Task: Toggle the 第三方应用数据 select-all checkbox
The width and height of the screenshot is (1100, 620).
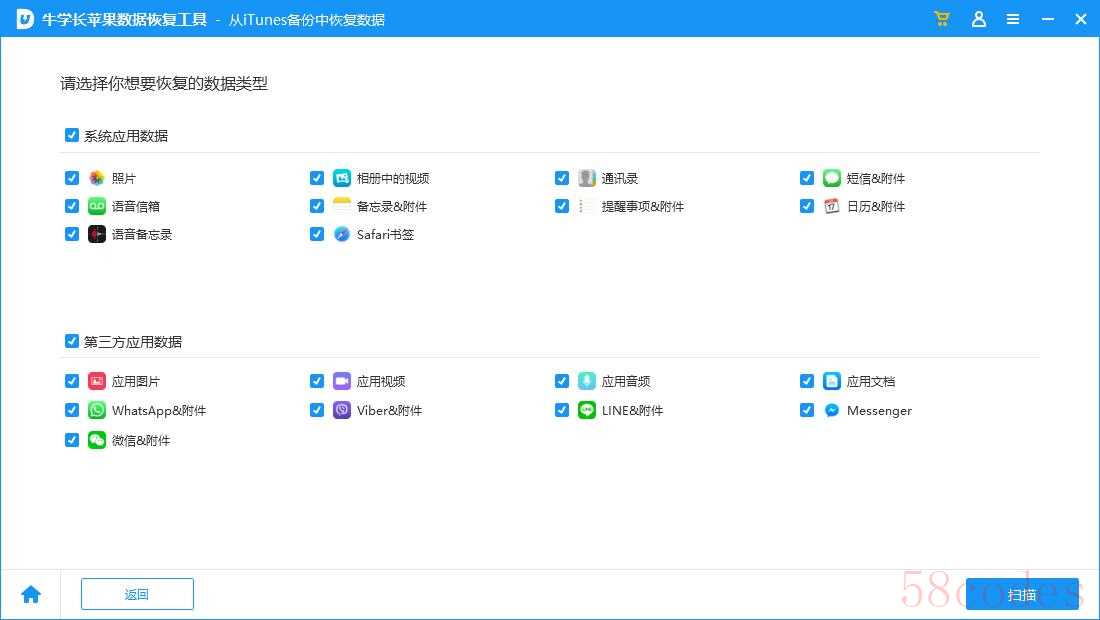Action: [x=72, y=341]
